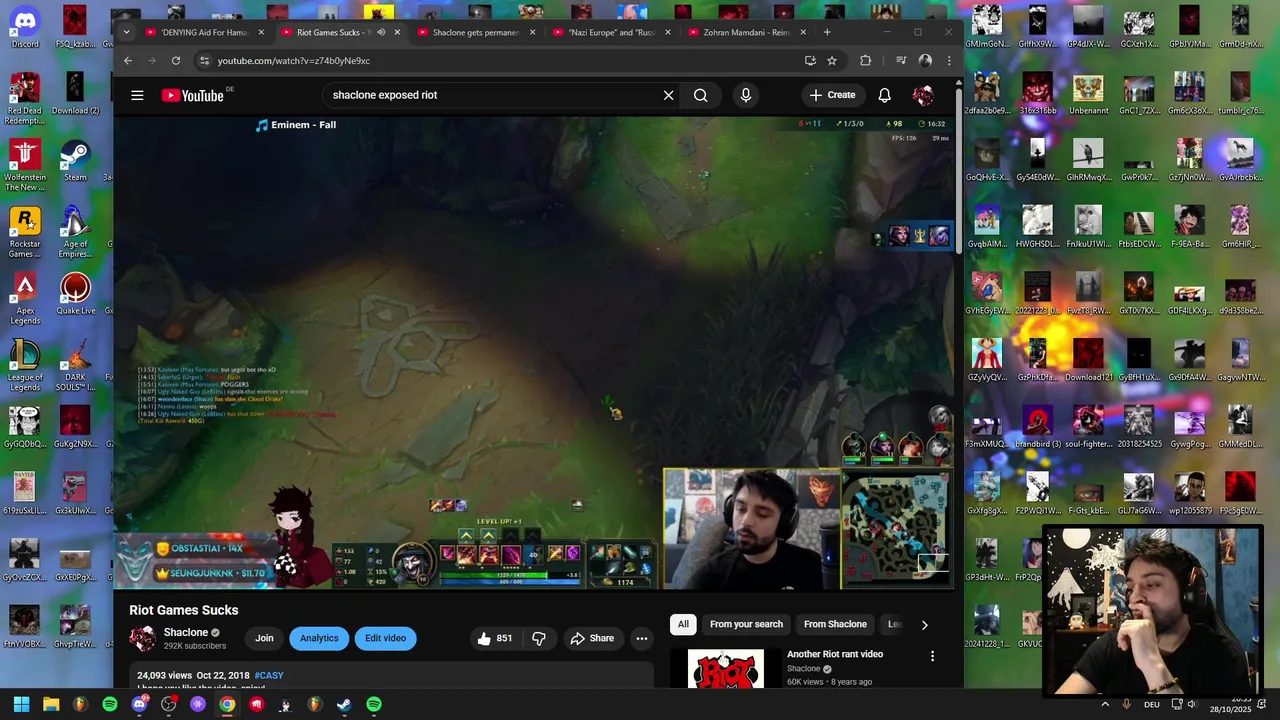View site information in address bar
1280x720 pixels.
tap(204, 60)
